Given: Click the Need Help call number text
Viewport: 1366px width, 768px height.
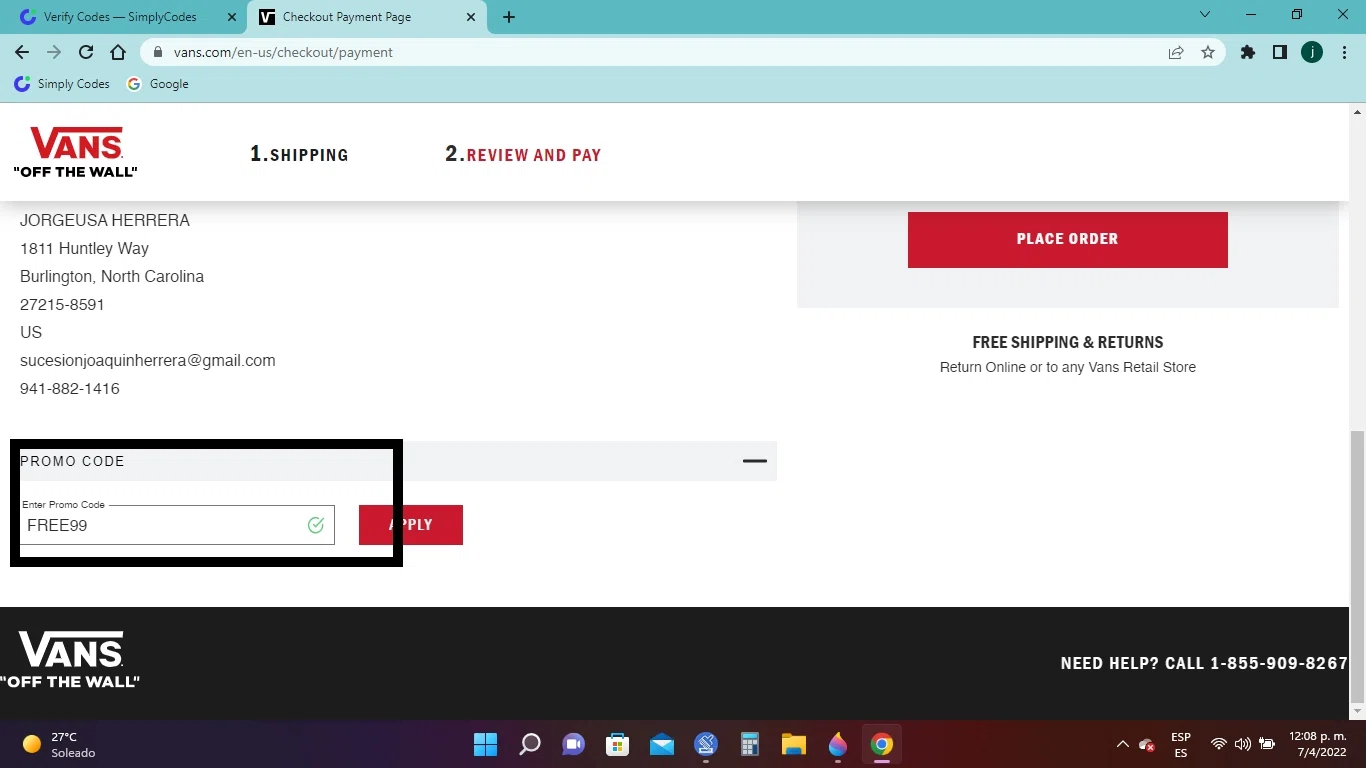Looking at the screenshot, I should [1204, 663].
